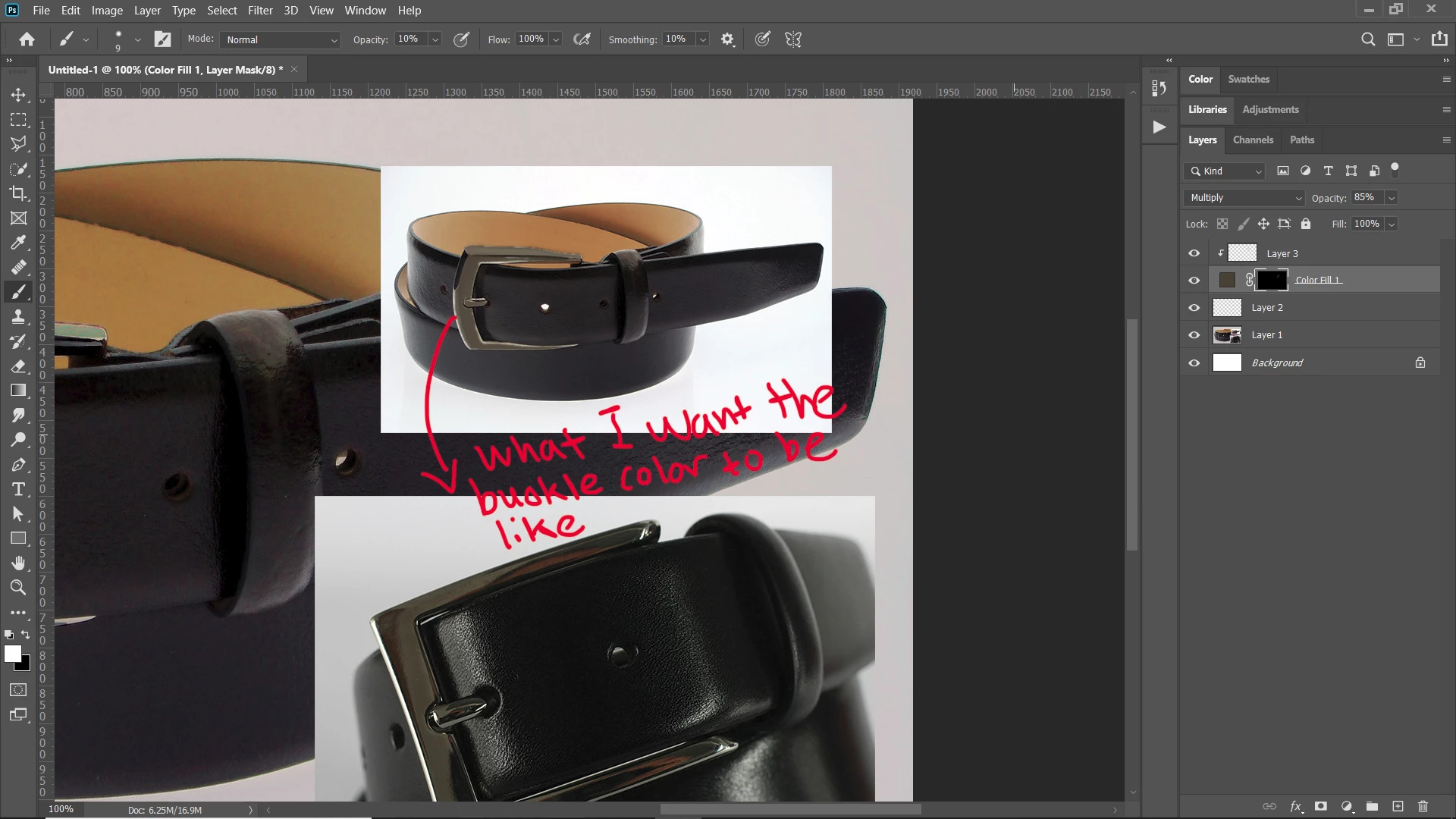Switch to the Channels tab

point(1253,140)
